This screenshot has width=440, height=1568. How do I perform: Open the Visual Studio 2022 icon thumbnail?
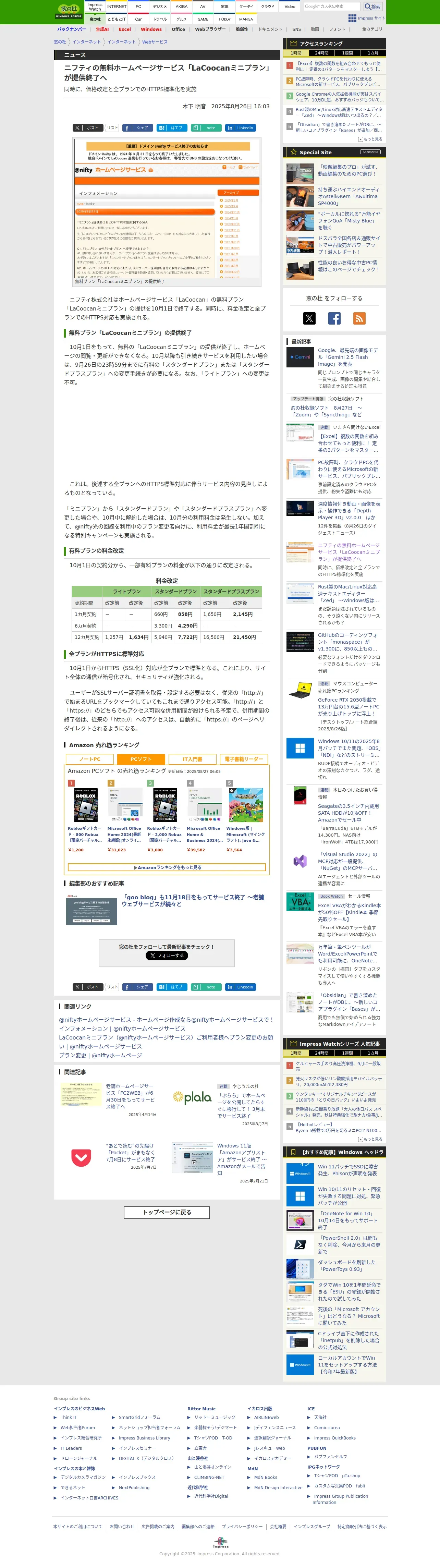(x=300, y=861)
